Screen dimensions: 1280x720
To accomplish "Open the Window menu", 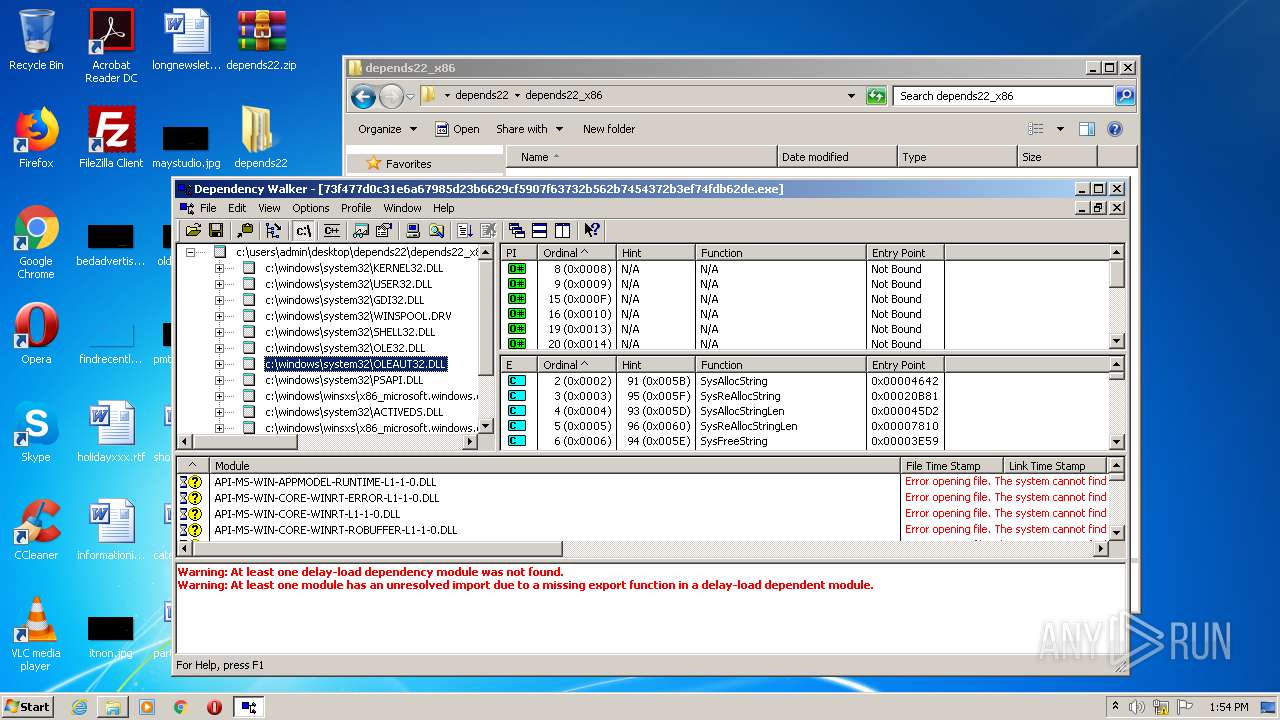I will [x=403, y=208].
